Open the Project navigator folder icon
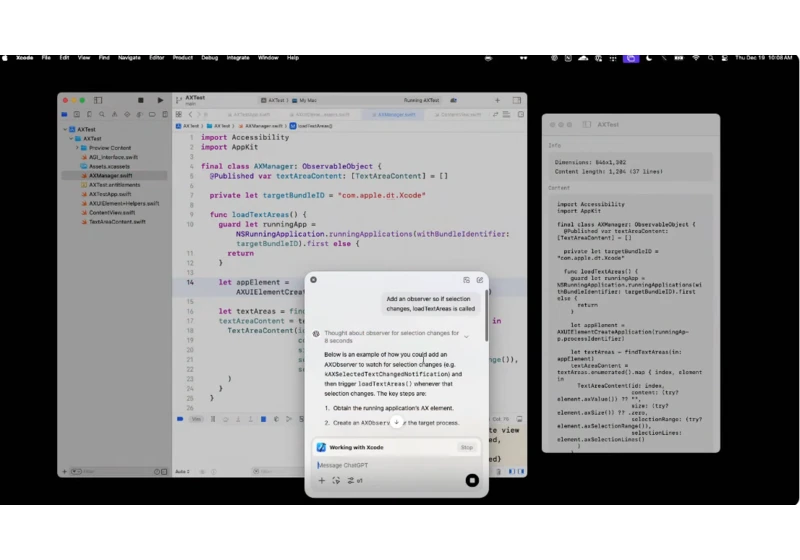The image size is (800, 560). pyautogui.click(x=64, y=114)
